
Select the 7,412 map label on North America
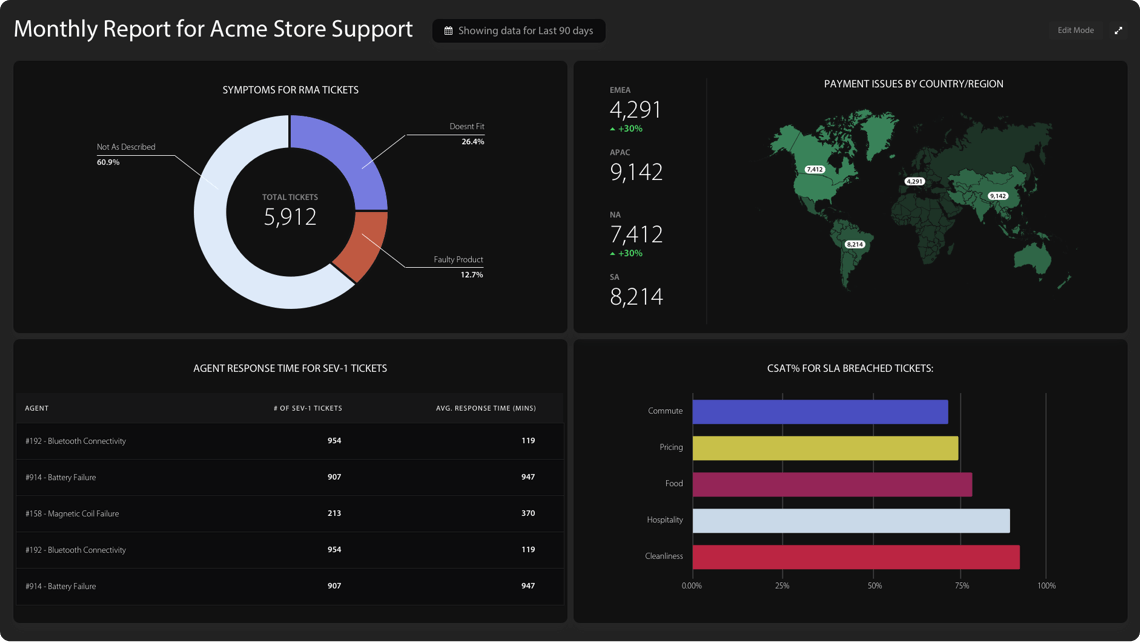point(814,169)
